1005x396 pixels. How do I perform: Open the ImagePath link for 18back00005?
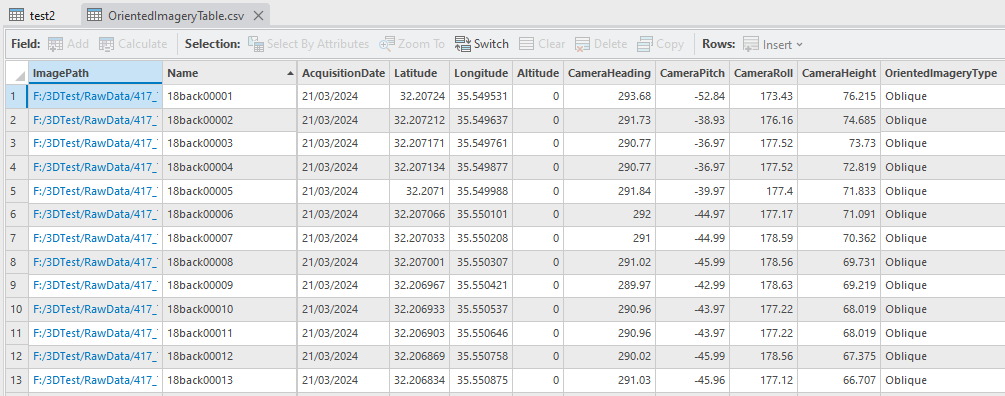pos(96,192)
